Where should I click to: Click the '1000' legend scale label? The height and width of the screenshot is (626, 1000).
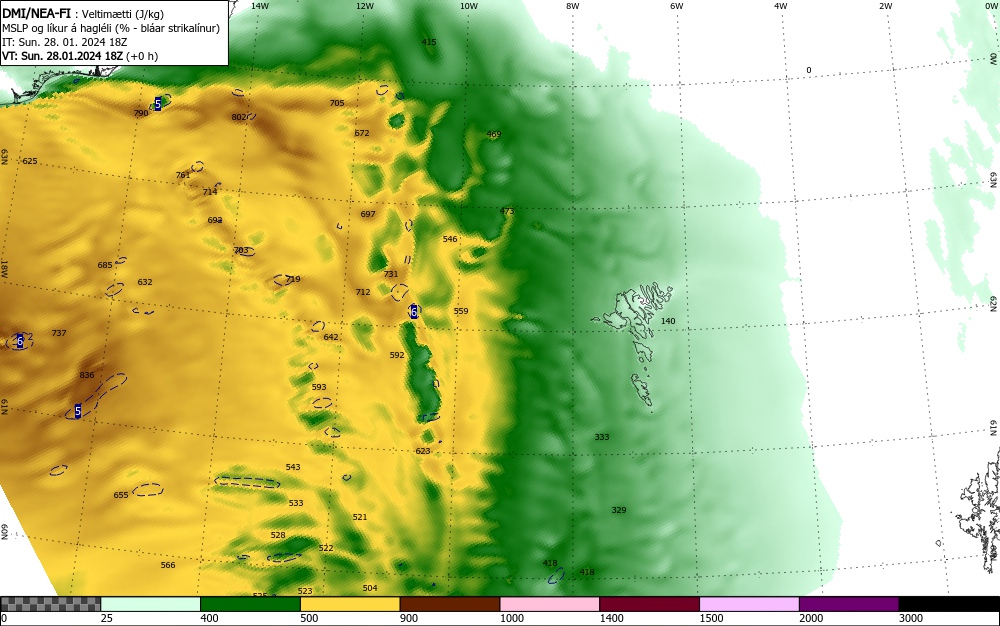tap(511, 618)
